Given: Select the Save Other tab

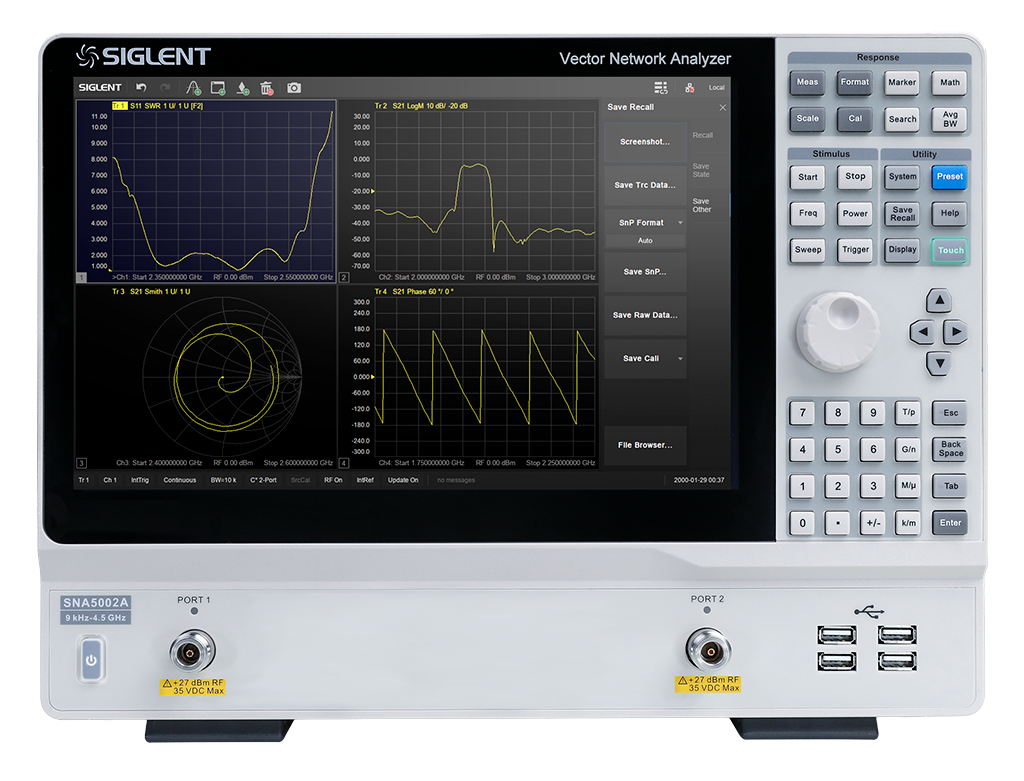Looking at the screenshot, I should [x=702, y=206].
